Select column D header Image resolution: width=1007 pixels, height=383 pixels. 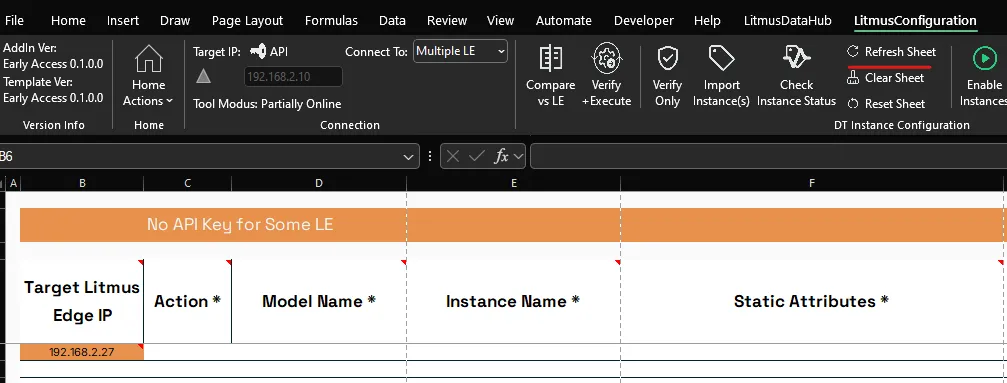[x=319, y=183]
